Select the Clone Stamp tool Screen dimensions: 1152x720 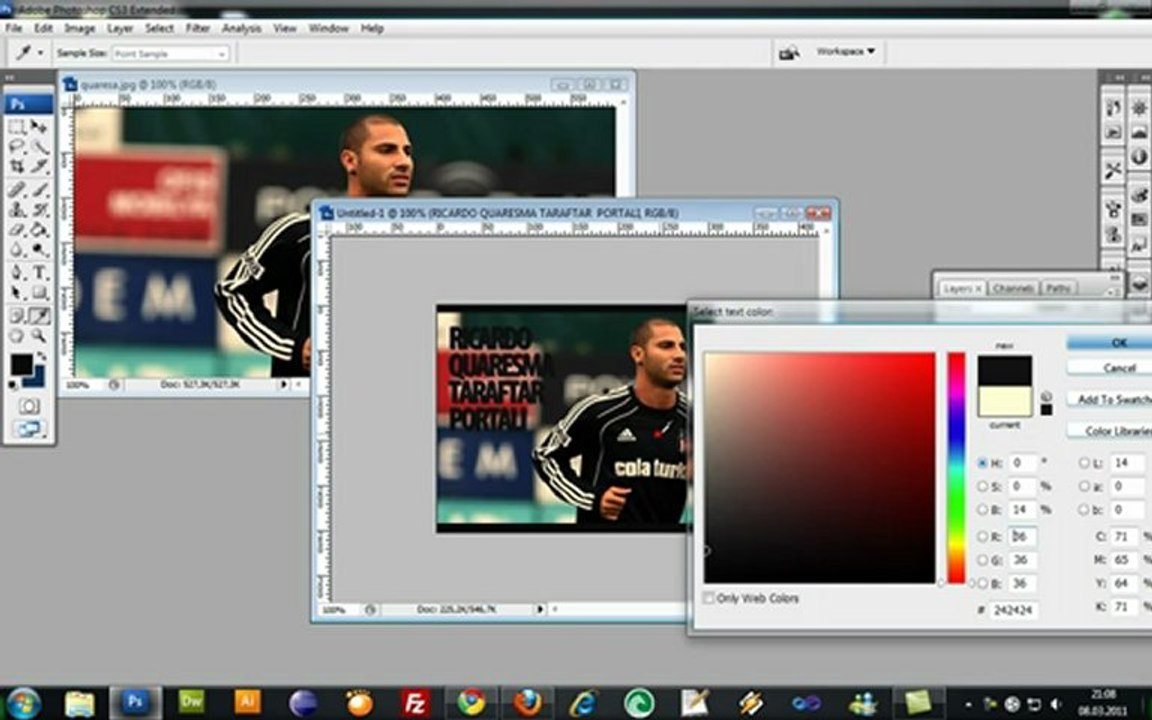[17, 209]
